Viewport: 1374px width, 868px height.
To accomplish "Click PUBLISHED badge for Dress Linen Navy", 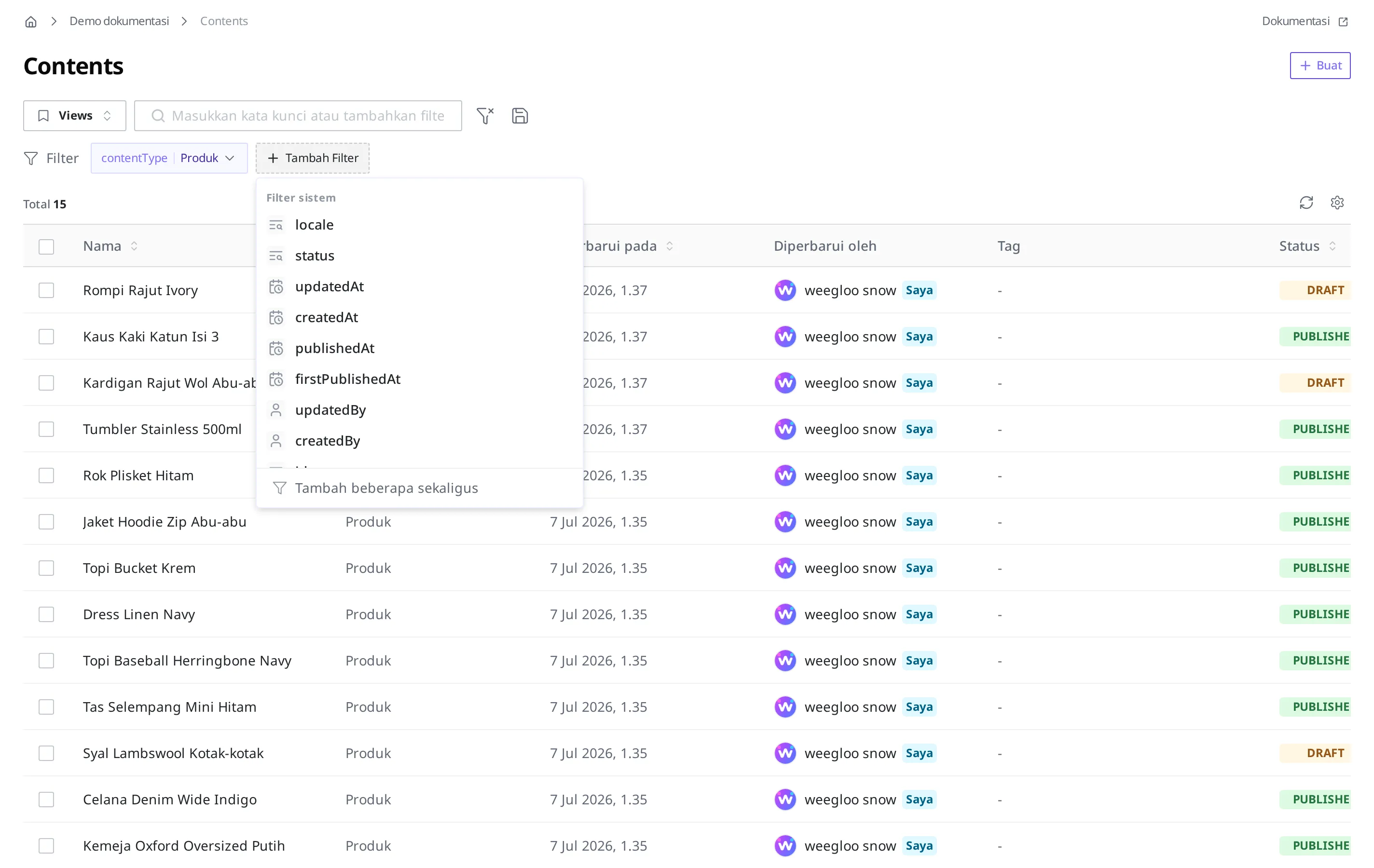I will pyautogui.click(x=1315, y=614).
